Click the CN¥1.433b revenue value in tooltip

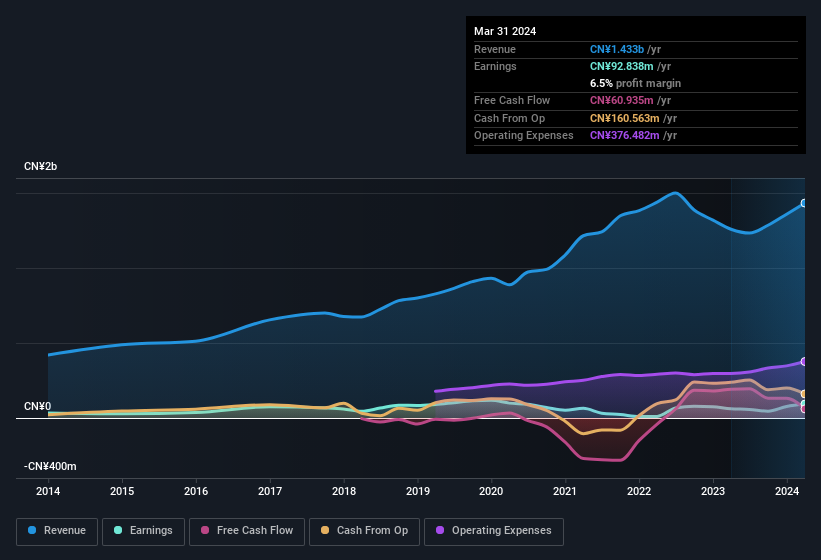617,49
